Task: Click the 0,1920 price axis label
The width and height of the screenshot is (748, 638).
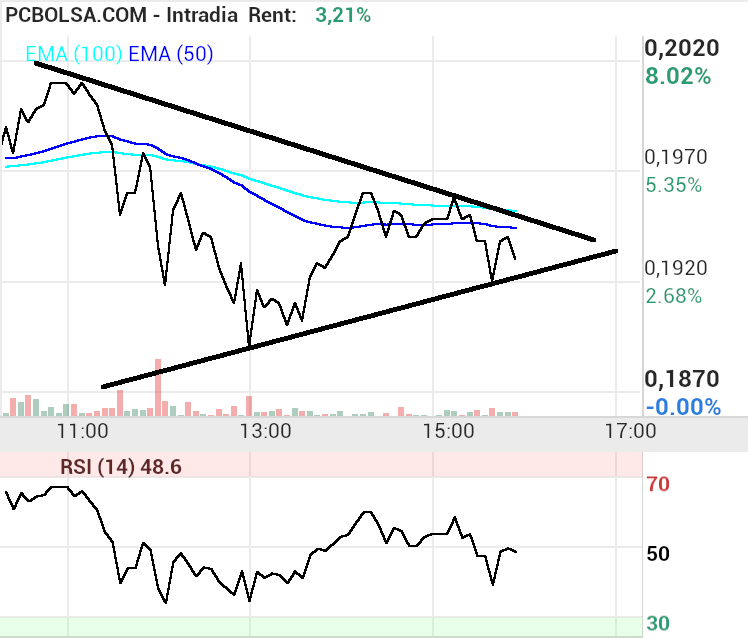Action: pos(676,268)
